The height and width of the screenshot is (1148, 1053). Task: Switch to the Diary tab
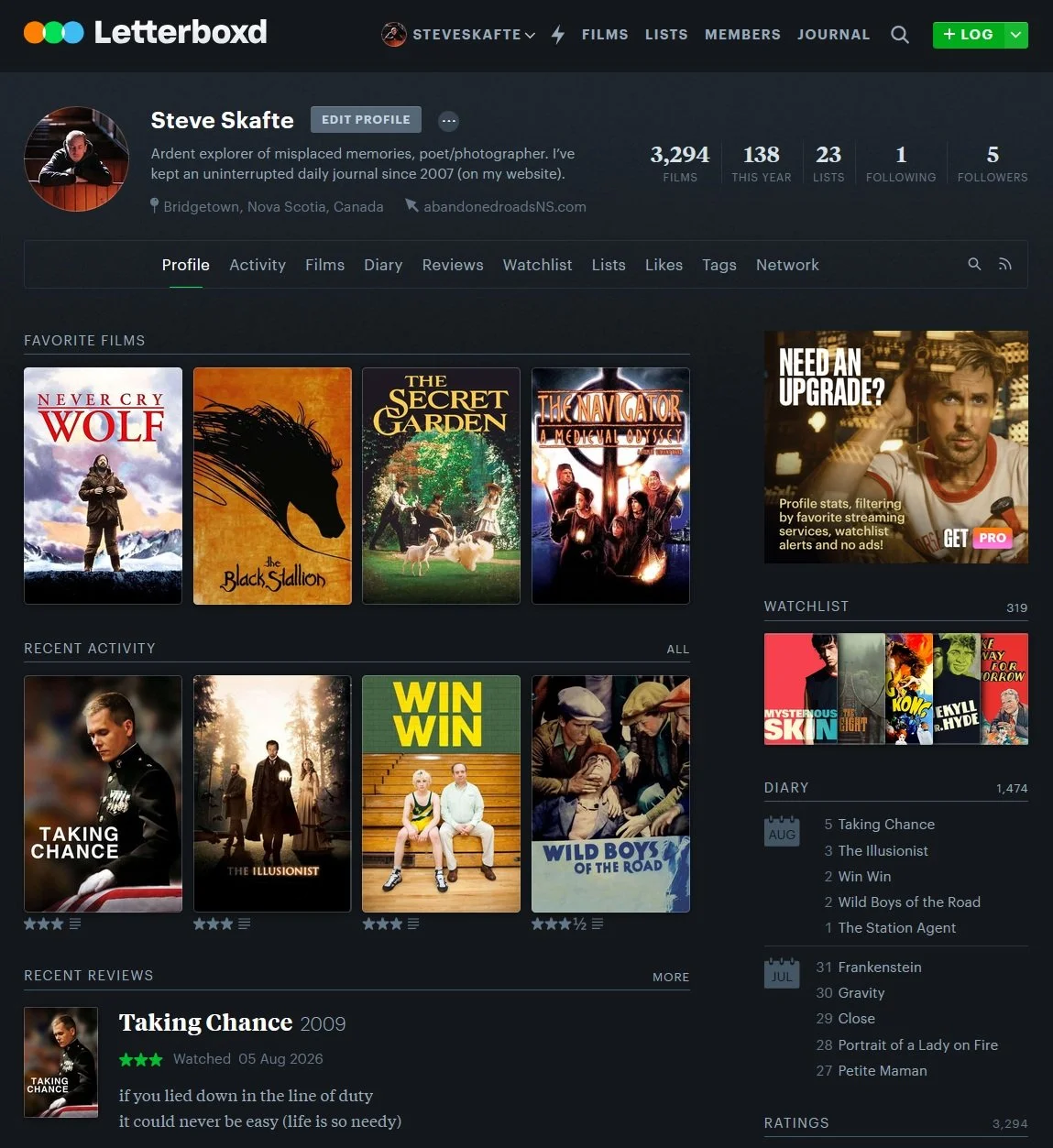point(383,265)
